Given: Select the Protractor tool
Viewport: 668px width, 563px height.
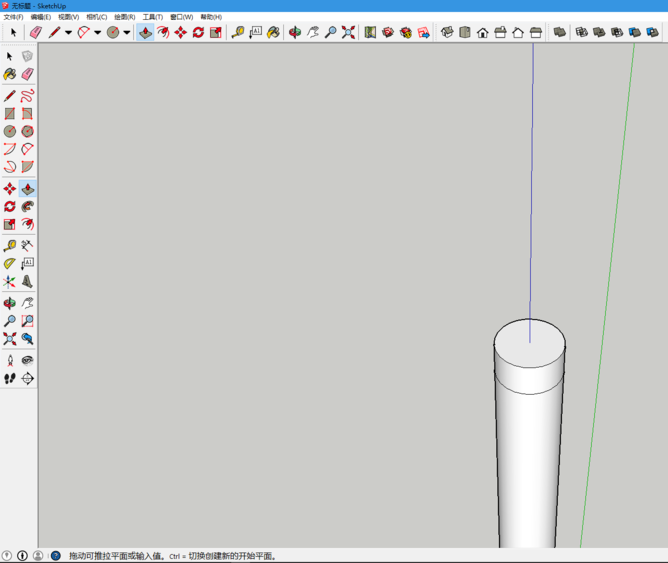Looking at the screenshot, I should click(10, 264).
